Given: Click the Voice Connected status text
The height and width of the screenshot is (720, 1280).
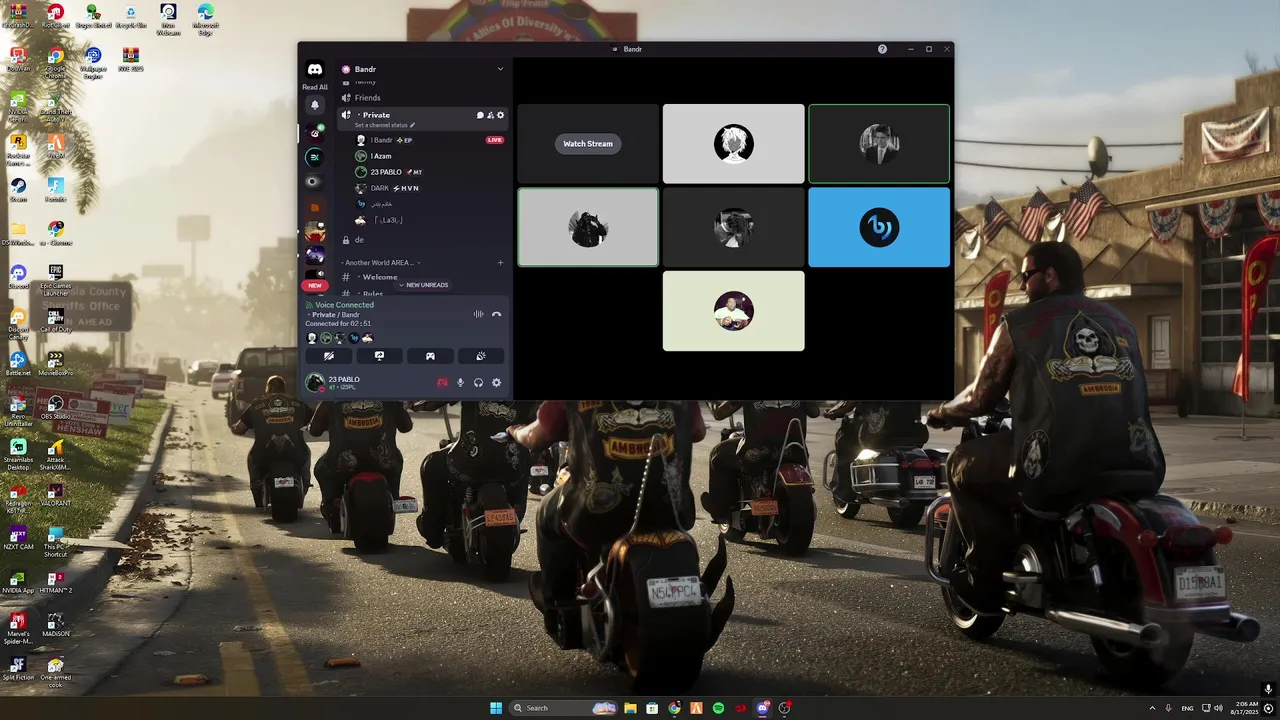Looking at the screenshot, I should point(344,305).
